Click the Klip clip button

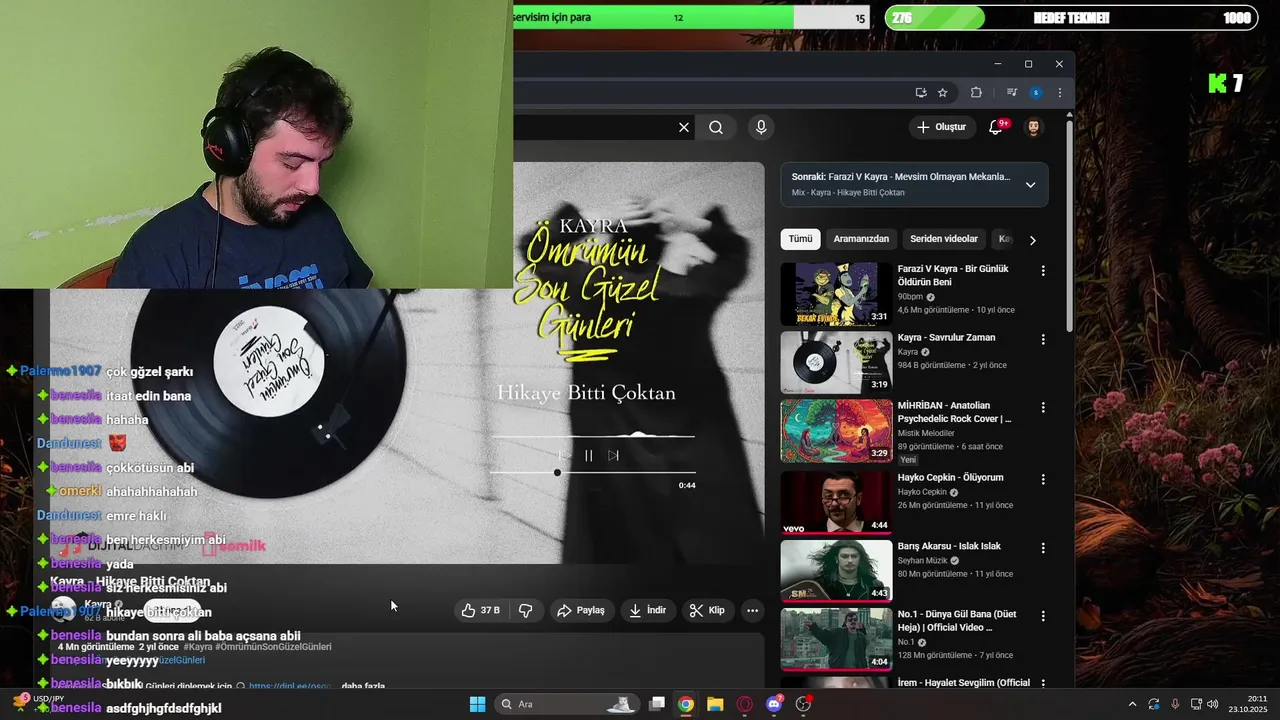707,610
